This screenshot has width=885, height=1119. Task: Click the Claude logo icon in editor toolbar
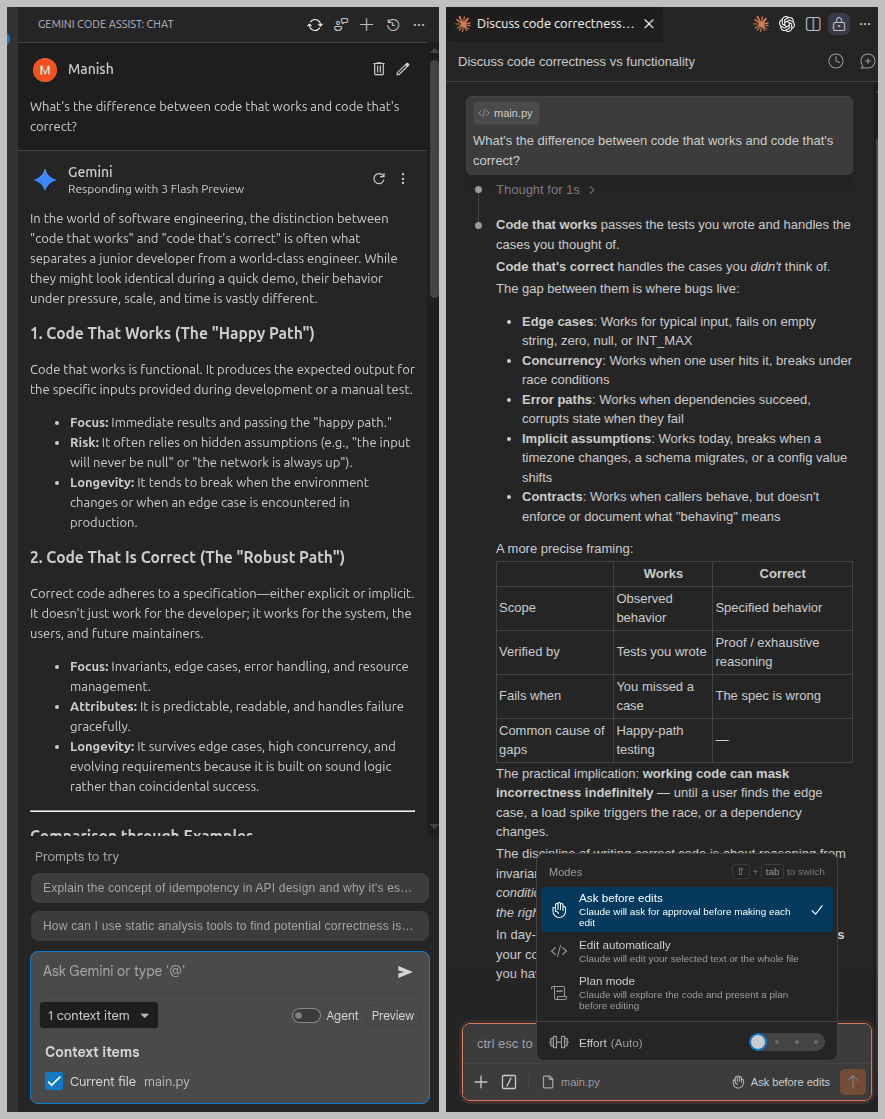tap(761, 24)
